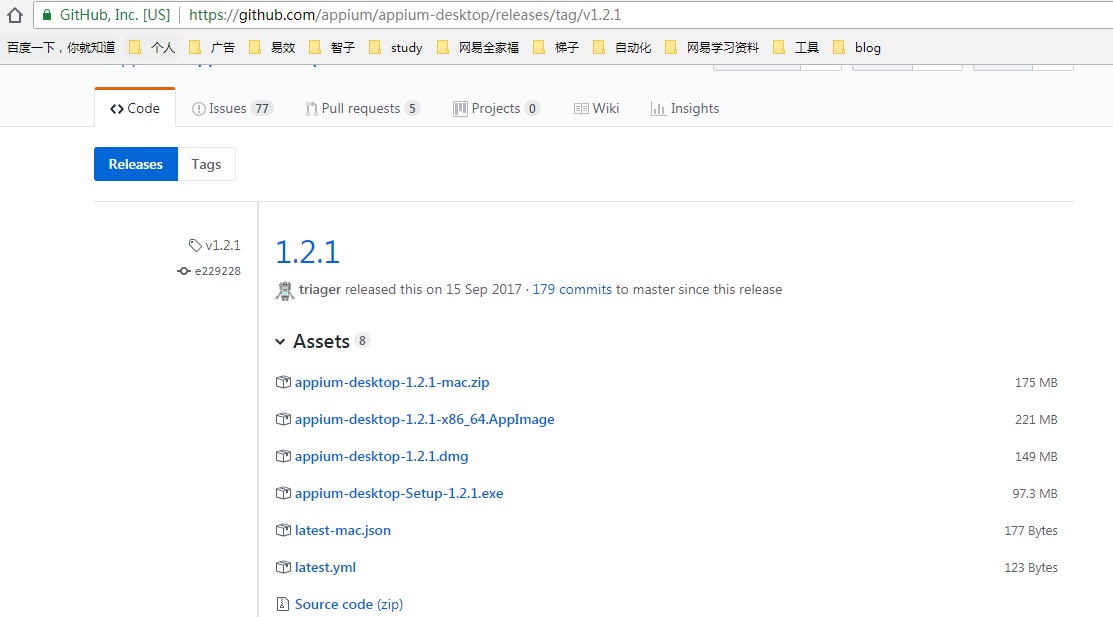Open the 智子 bookmark folder
Viewport: 1113px width, 617px height.
pos(331,48)
